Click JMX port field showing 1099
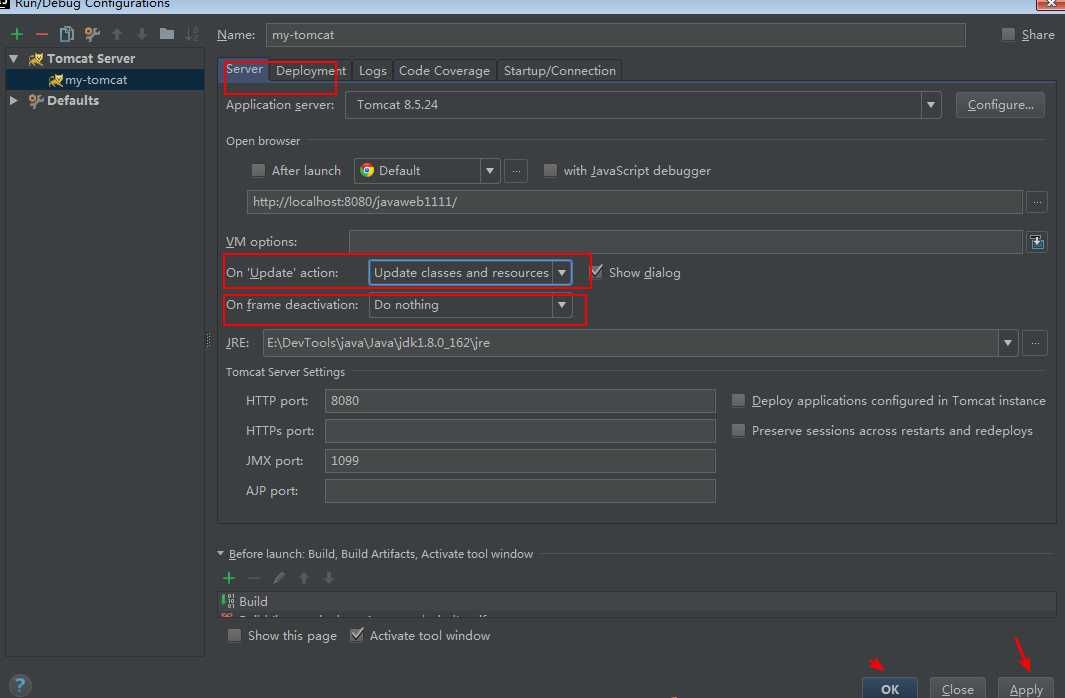The image size is (1065, 698). 520,460
